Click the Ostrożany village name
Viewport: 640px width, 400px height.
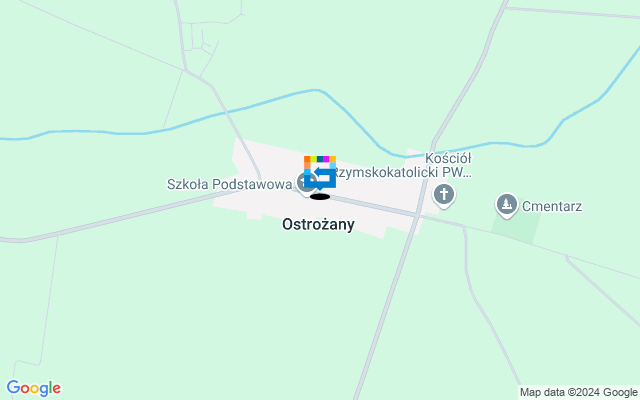[x=318, y=224]
